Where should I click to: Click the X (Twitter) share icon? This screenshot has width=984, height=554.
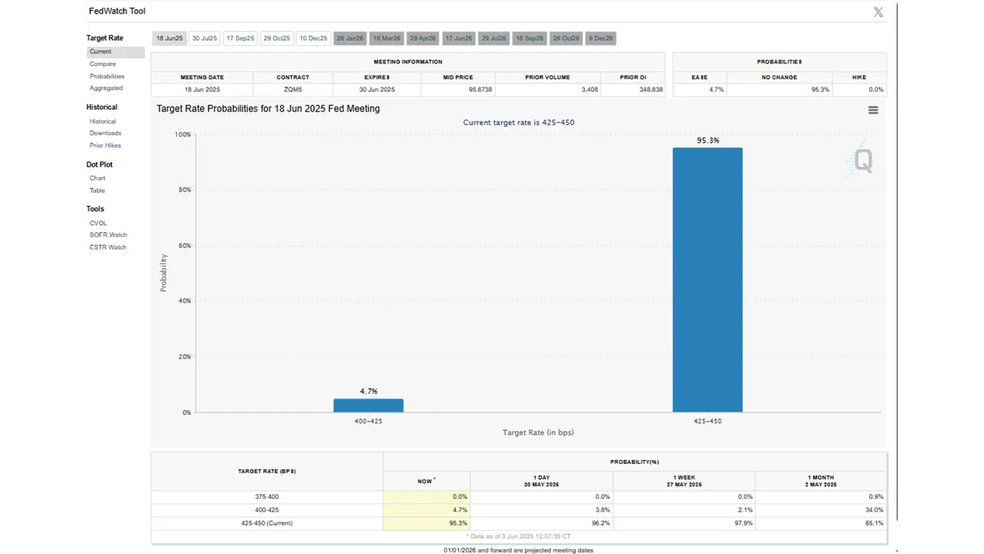pos(878,12)
